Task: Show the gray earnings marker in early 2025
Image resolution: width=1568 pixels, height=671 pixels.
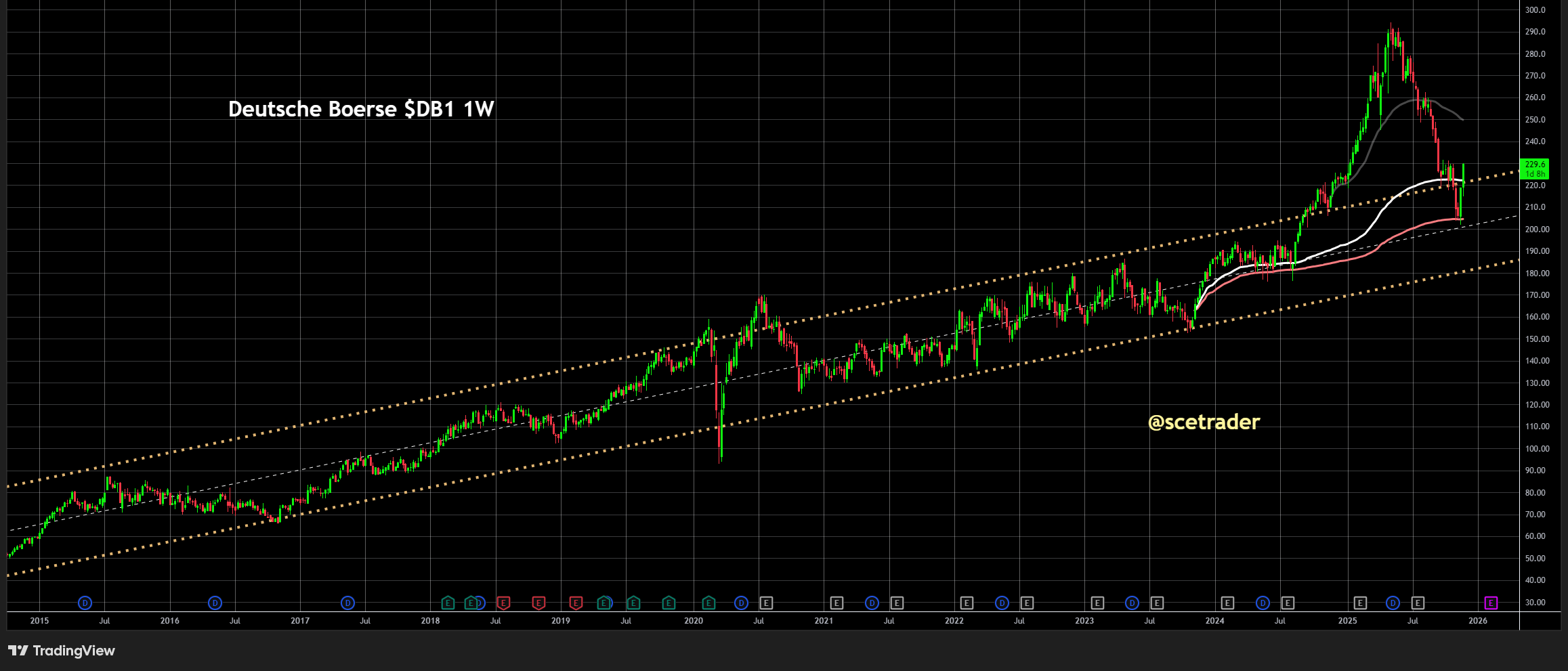Action: pos(1360,603)
